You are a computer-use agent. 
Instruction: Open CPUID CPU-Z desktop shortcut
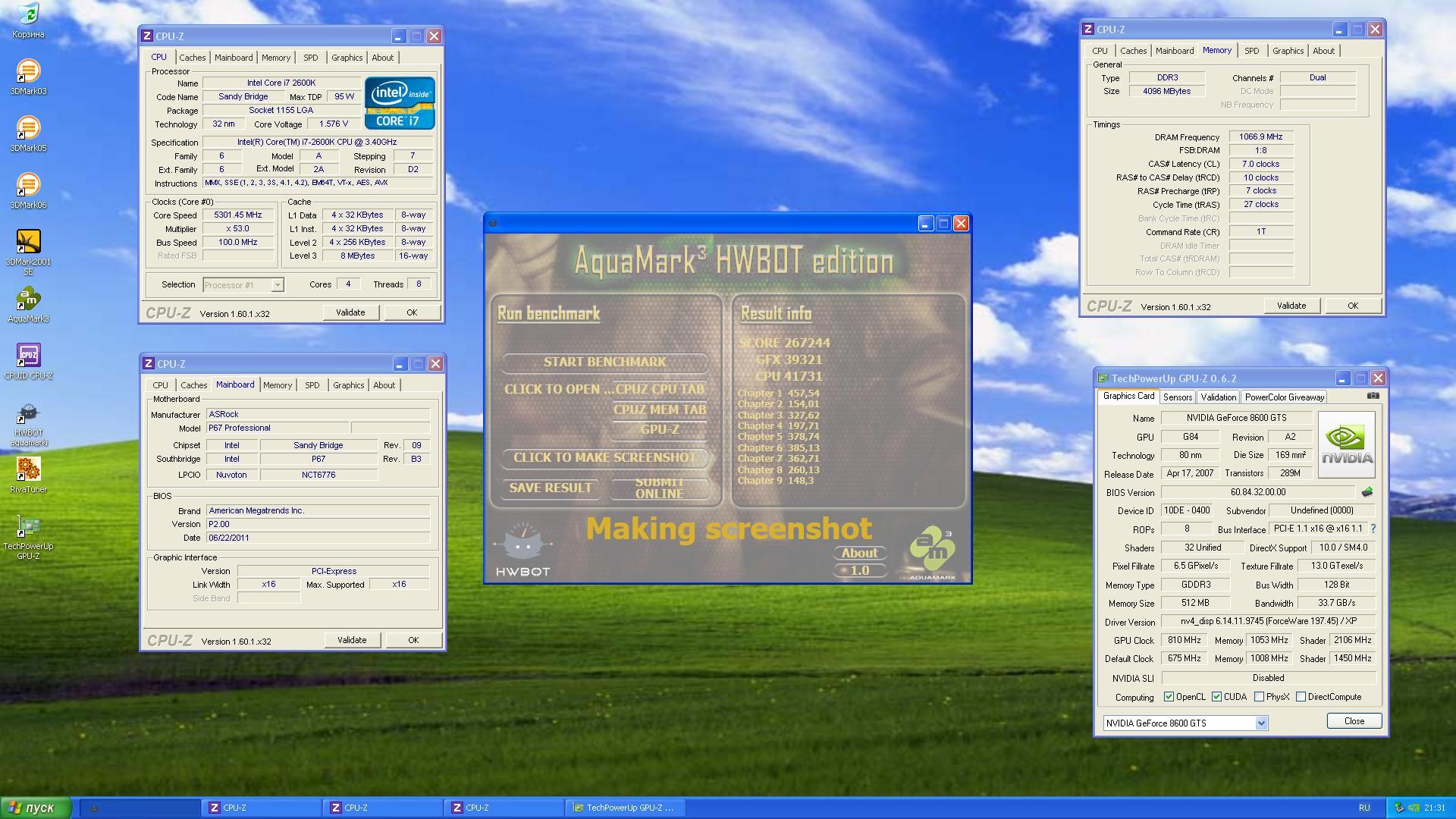click(28, 361)
